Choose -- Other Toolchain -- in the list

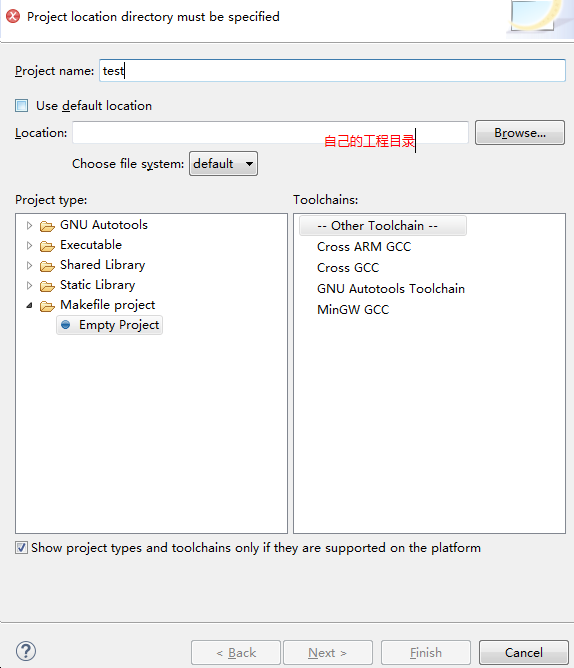(383, 226)
